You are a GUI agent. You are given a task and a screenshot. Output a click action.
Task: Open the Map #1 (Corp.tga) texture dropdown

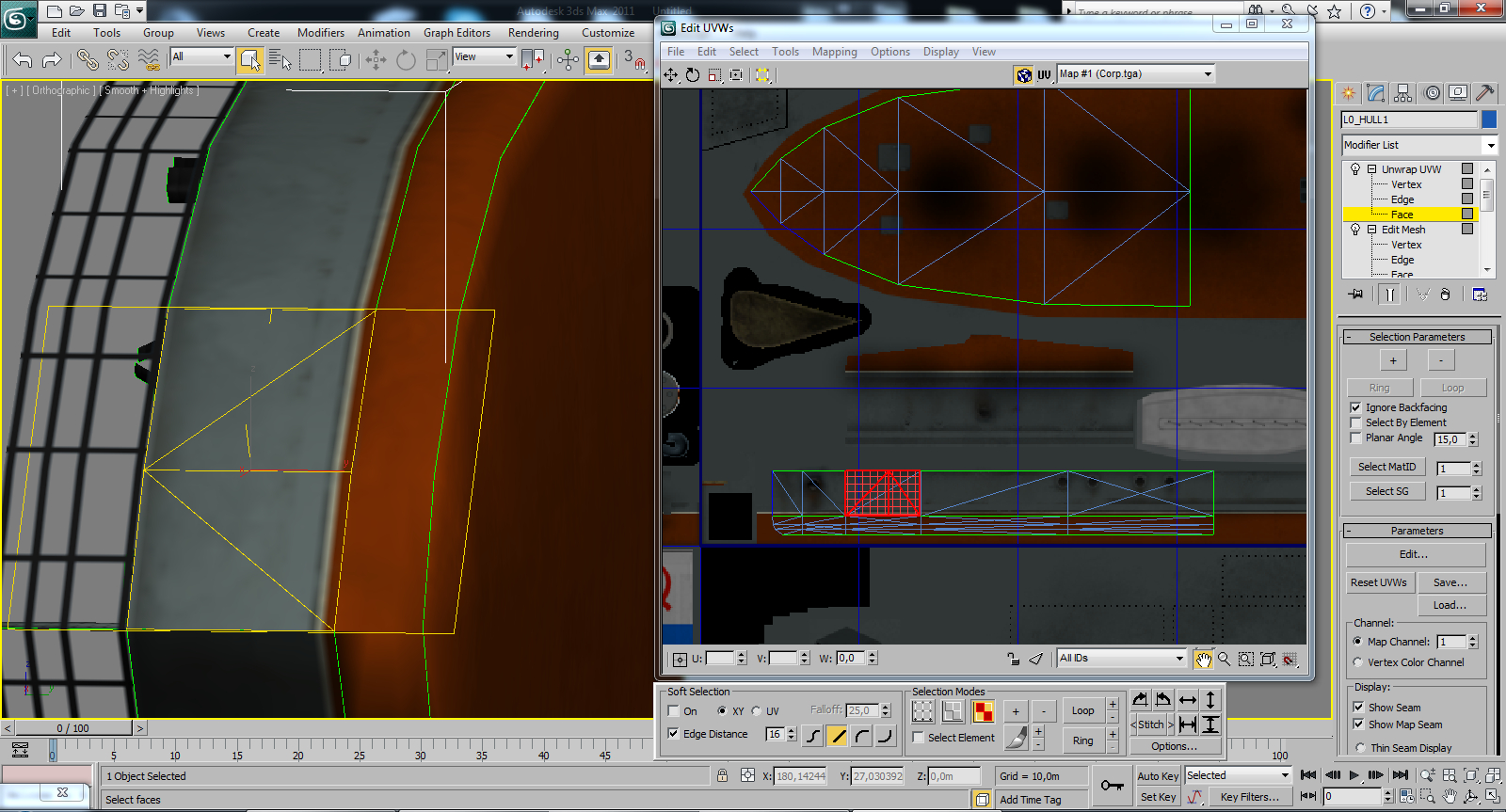point(1136,74)
